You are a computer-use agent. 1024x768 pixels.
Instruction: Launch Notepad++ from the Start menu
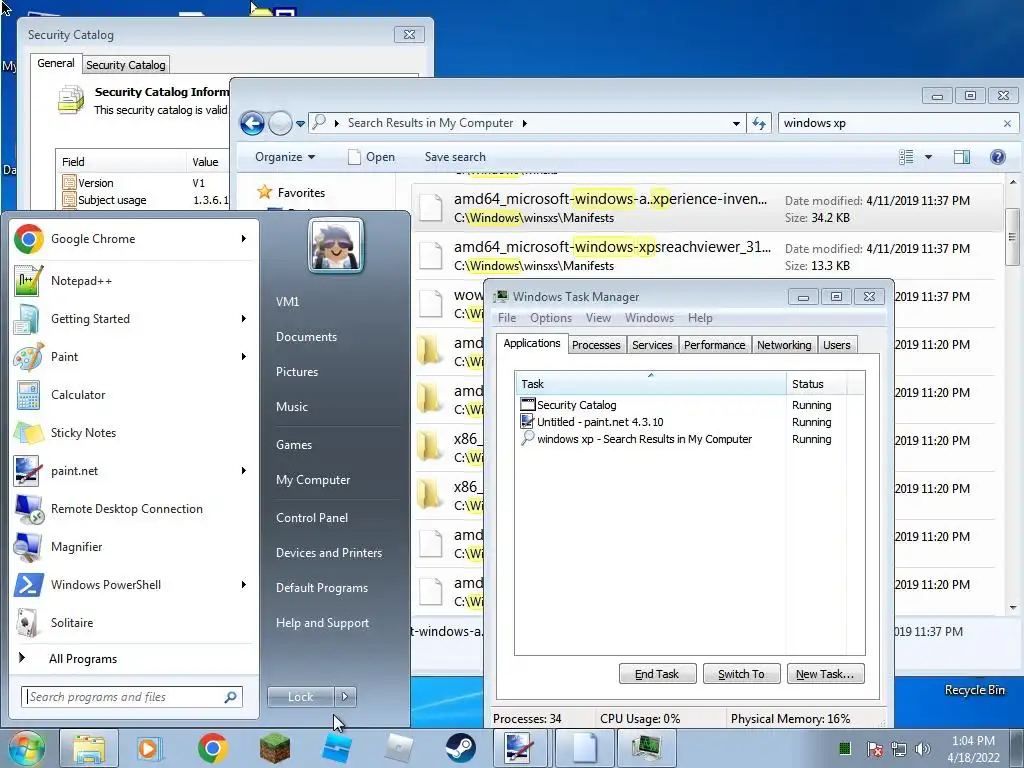click(x=135, y=281)
